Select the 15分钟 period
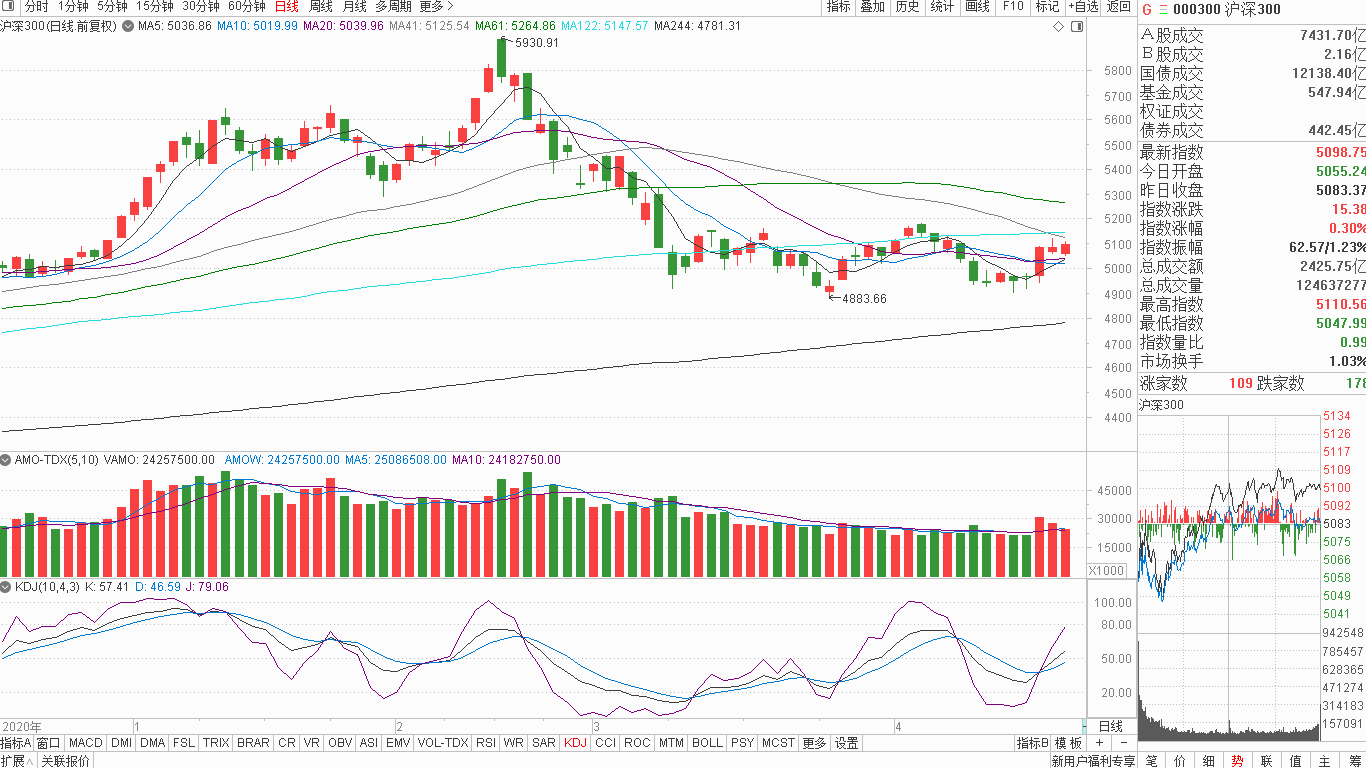1366x768 pixels. [155, 6]
